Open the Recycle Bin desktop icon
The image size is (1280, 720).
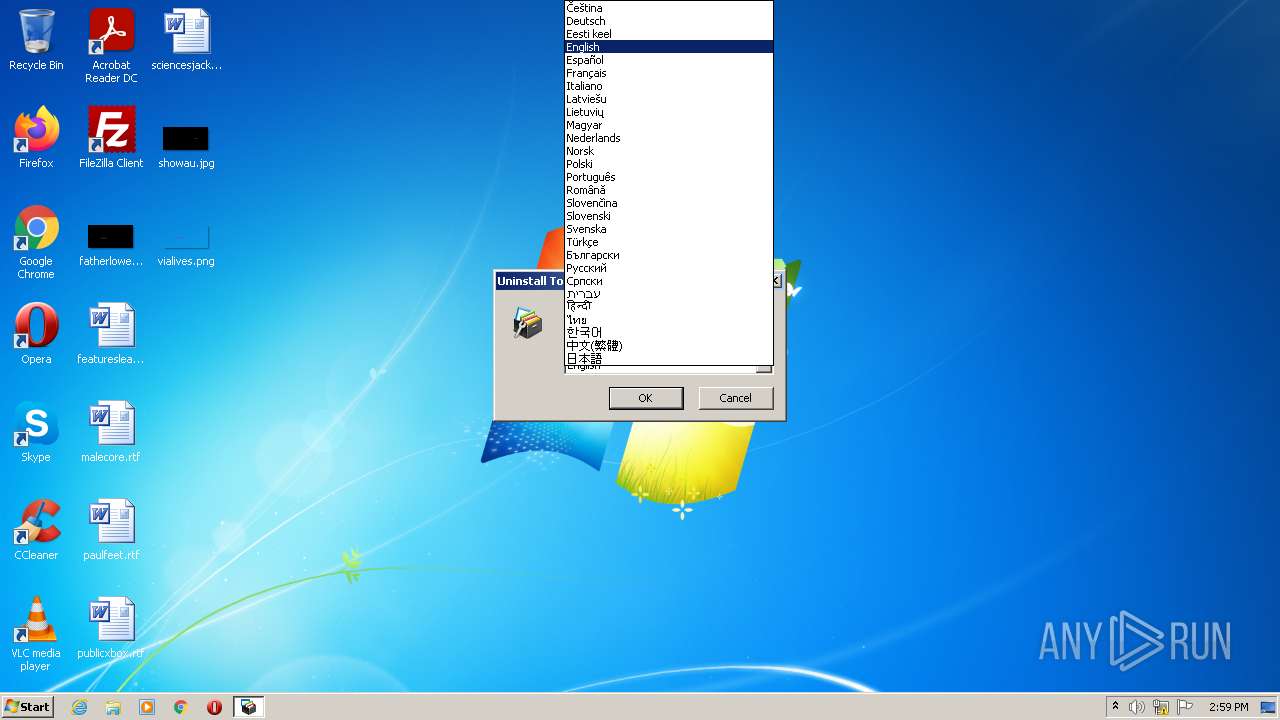(x=36, y=40)
